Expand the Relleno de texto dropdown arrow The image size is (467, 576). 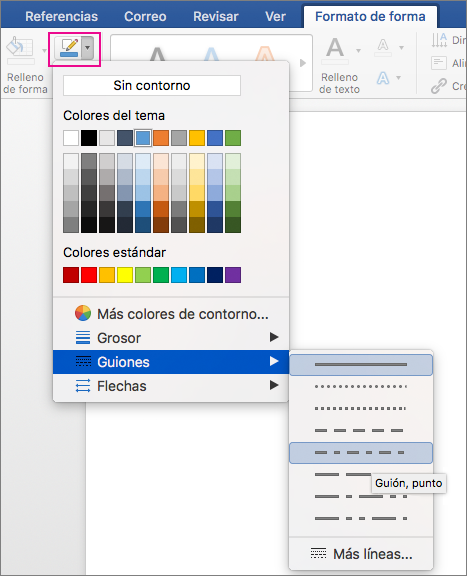[358, 50]
